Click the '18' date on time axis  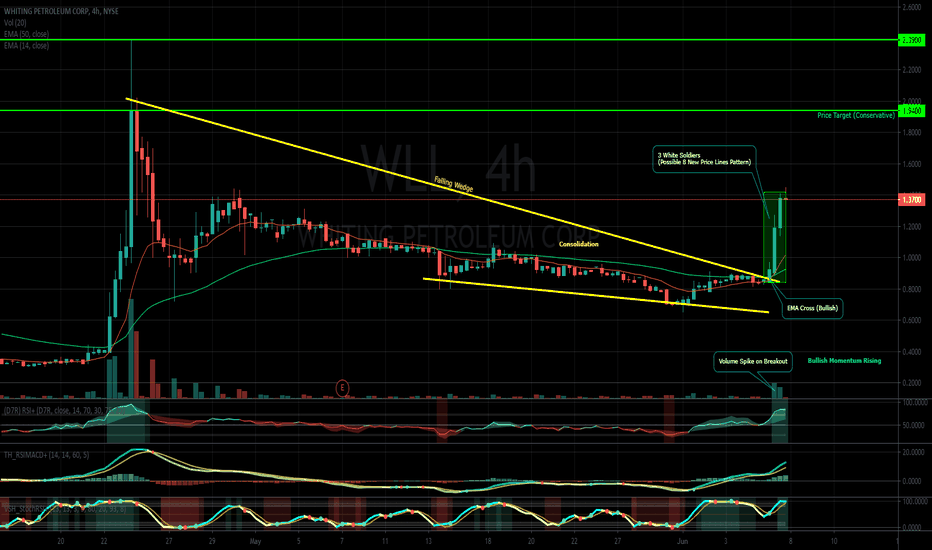pyautogui.click(x=488, y=541)
